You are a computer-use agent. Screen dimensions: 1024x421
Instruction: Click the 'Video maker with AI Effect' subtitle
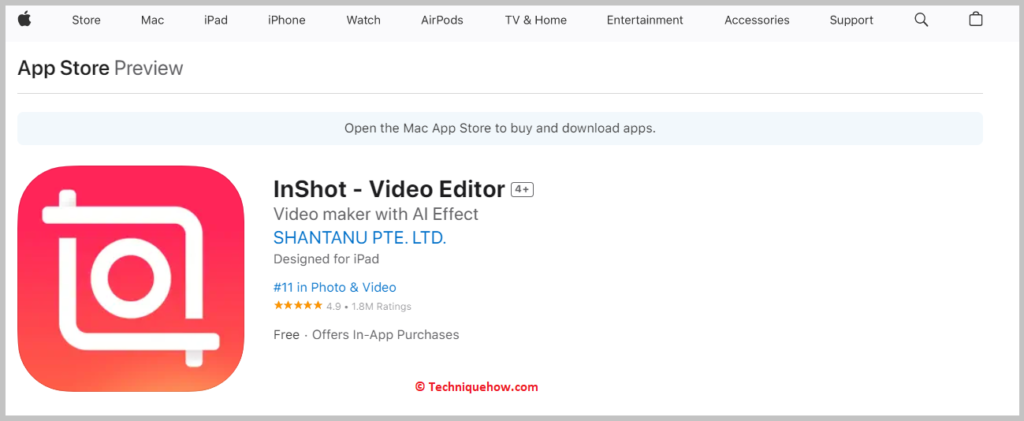tap(376, 214)
